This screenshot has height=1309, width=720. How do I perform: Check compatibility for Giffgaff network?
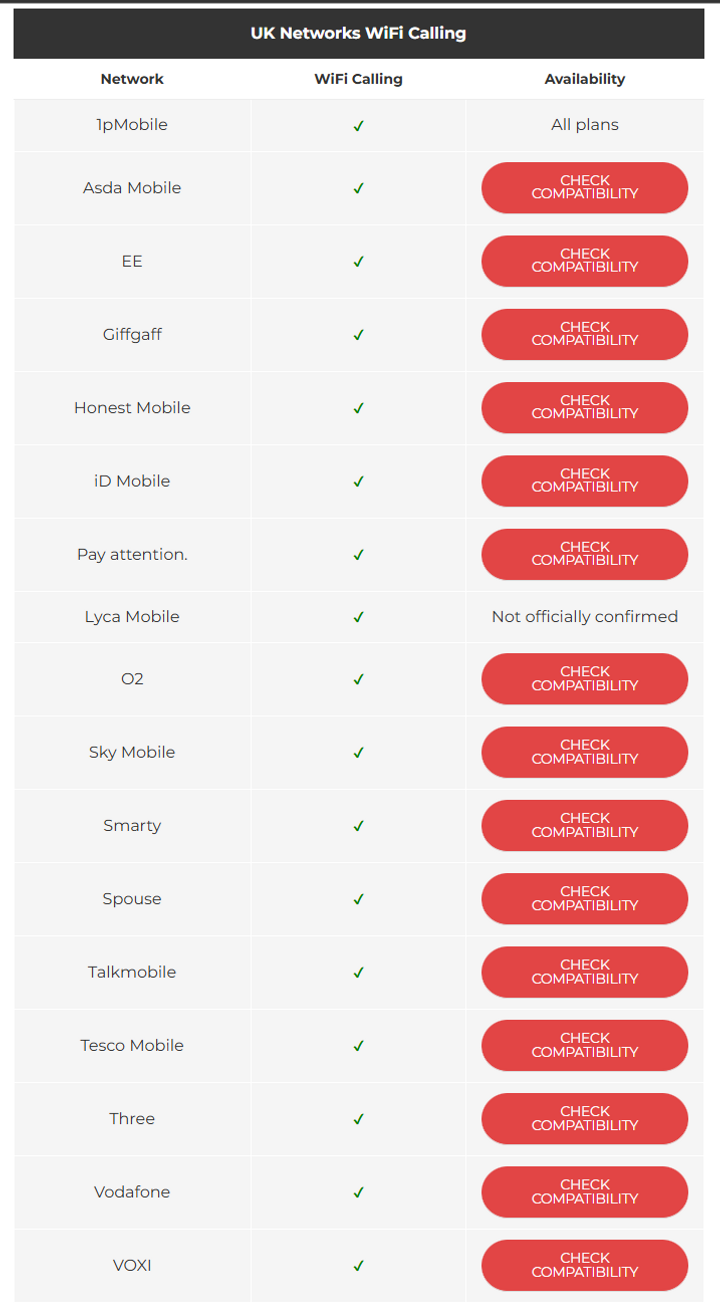coord(585,334)
